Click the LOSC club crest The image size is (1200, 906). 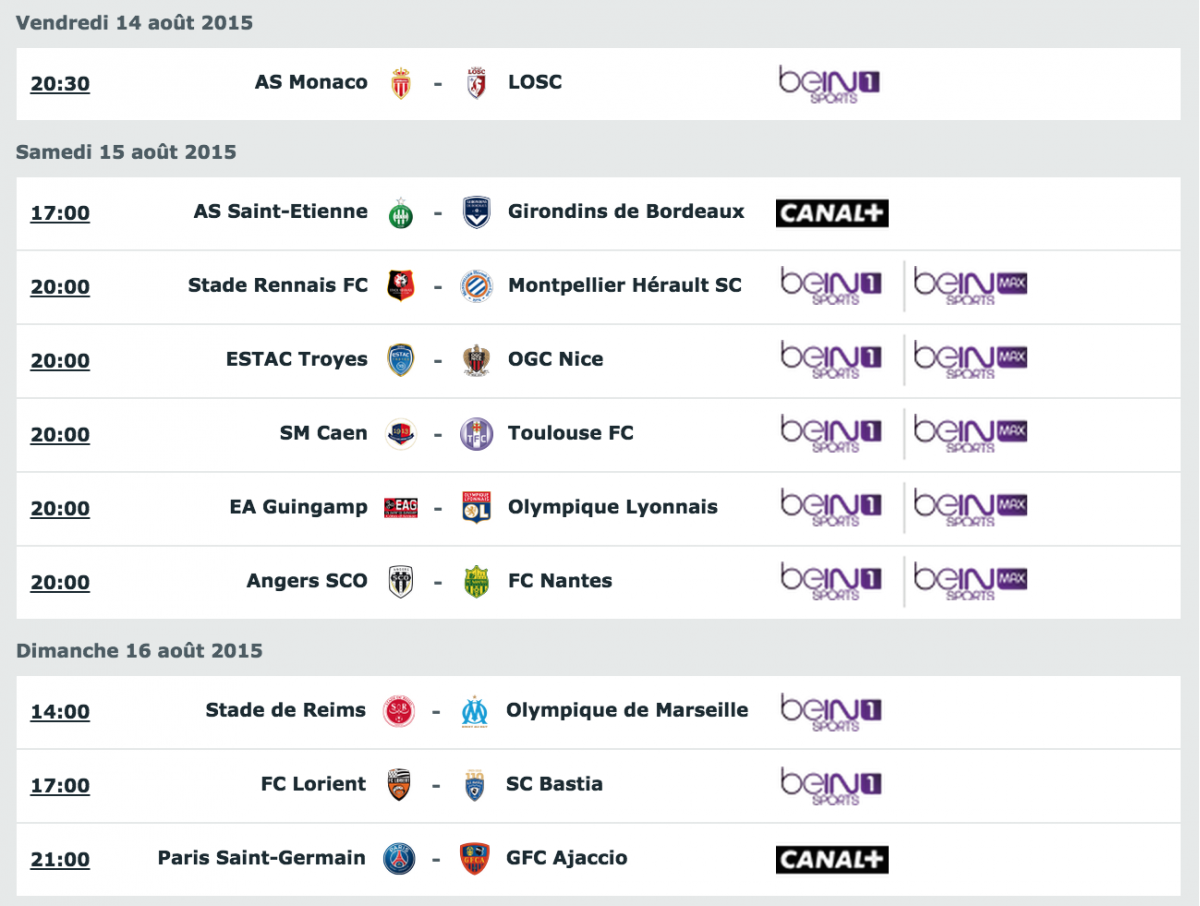pos(476,83)
